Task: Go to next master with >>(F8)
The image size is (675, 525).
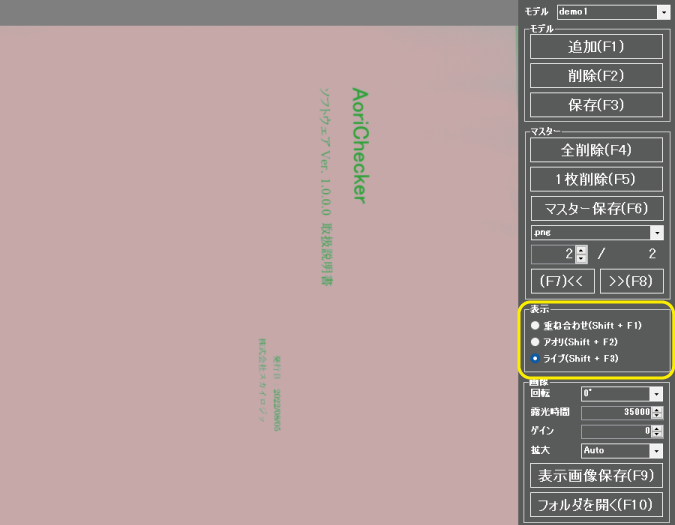Action: click(632, 281)
